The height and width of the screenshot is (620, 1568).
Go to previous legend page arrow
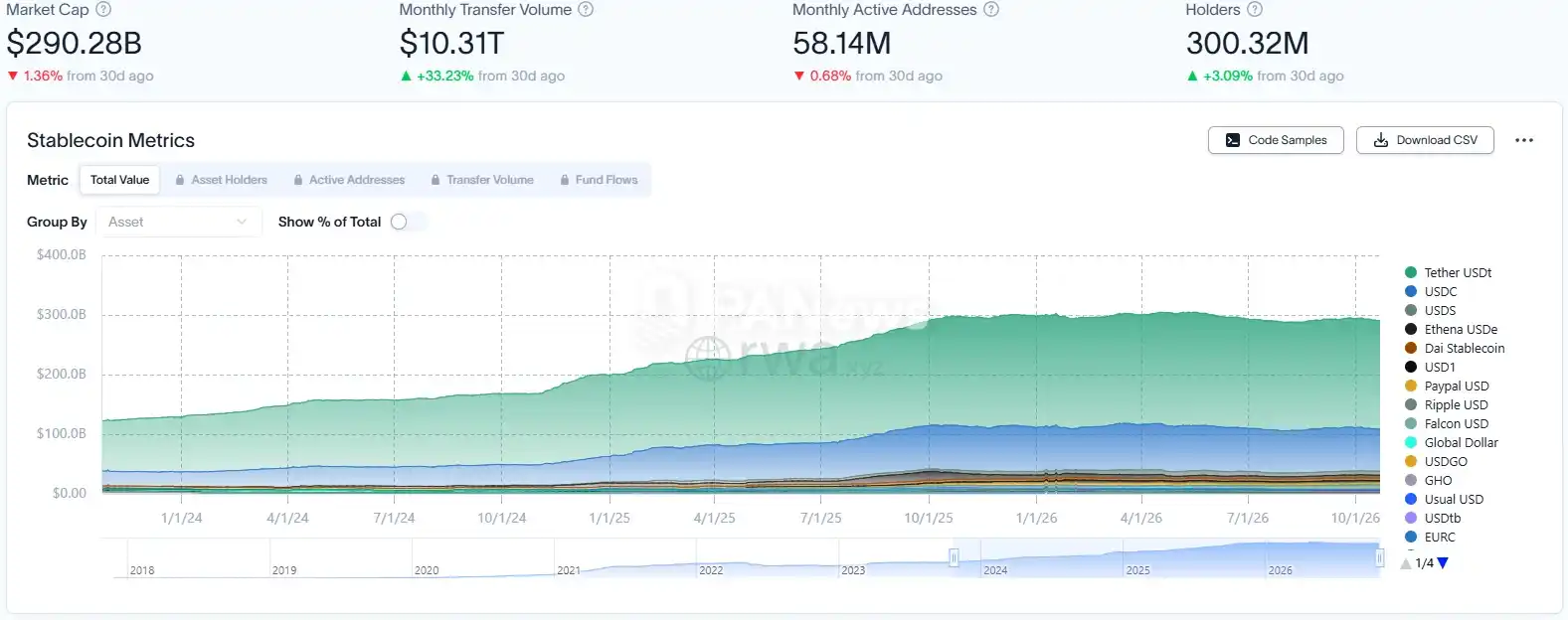click(x=1406, y=563)
